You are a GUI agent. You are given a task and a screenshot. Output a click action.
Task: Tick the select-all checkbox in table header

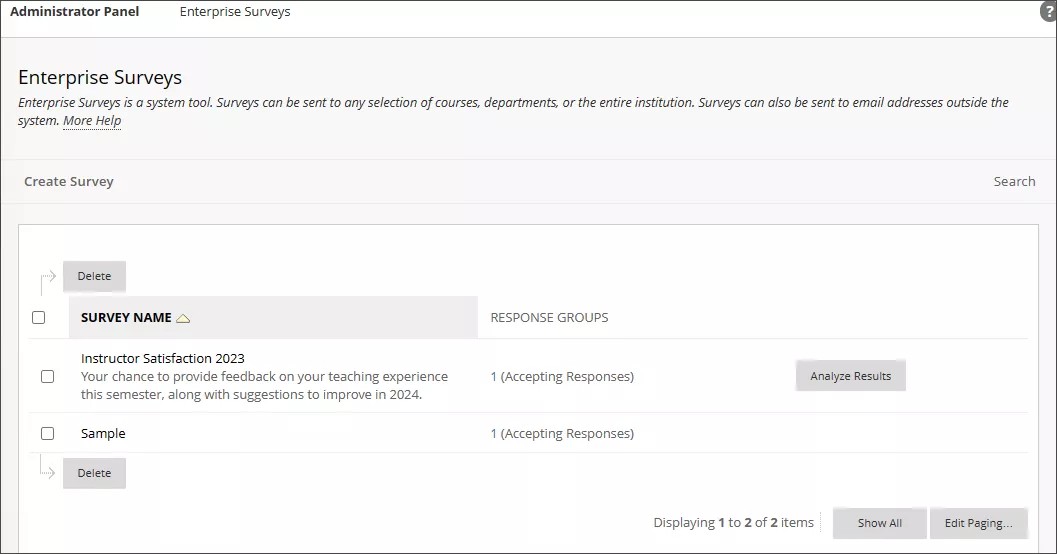click(39, 318)
